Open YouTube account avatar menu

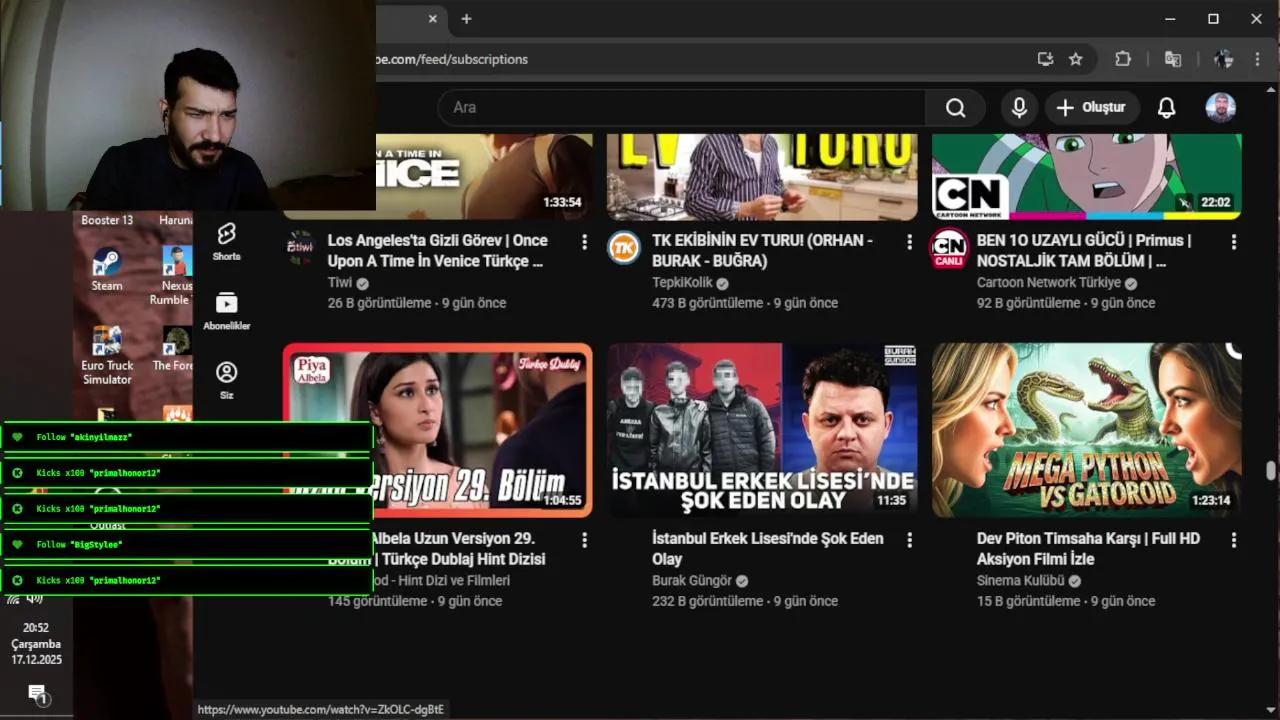point(1220,107)
